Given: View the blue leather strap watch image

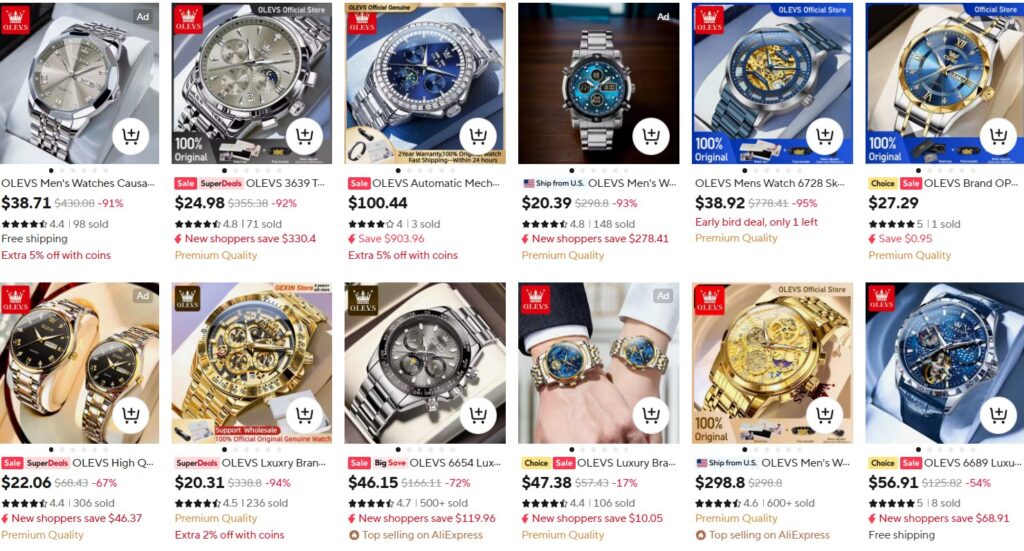Looking at the screenshot, I should pyautogui.click(x=944, y=363).
